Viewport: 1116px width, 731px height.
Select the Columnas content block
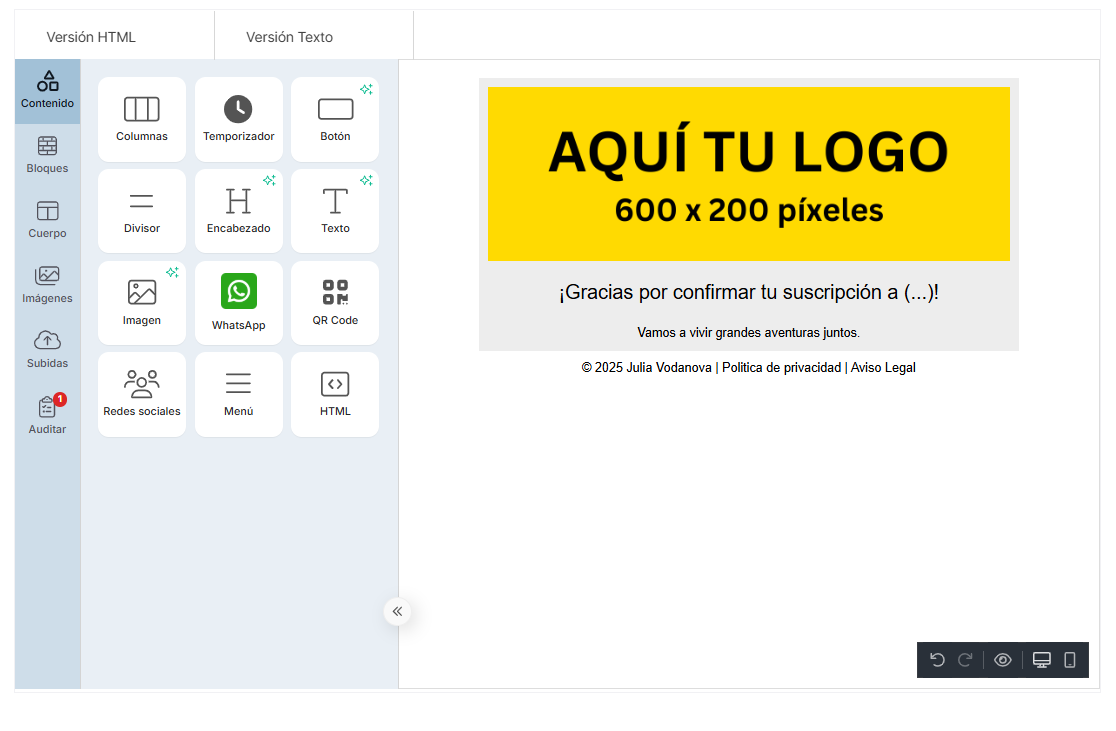[x=142, y=119]
